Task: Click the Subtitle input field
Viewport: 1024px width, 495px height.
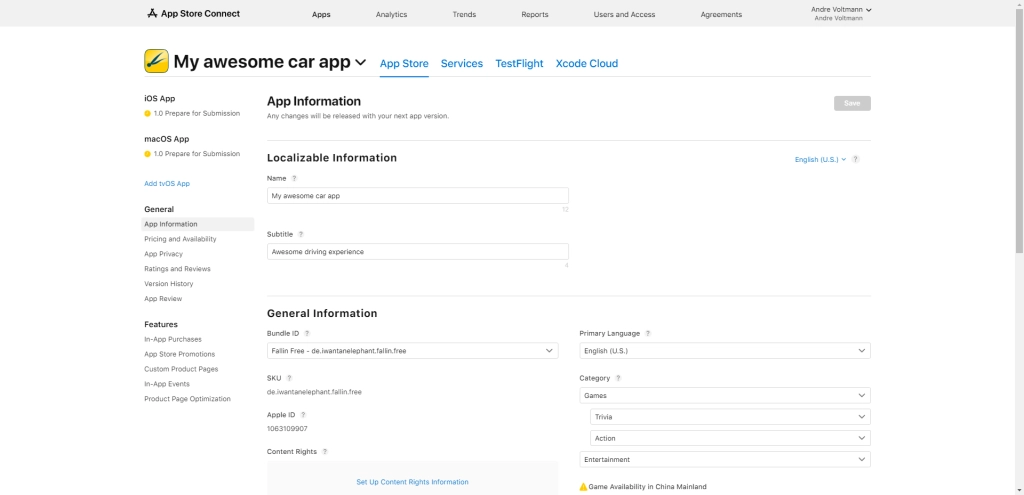Action: coord(418,251)
